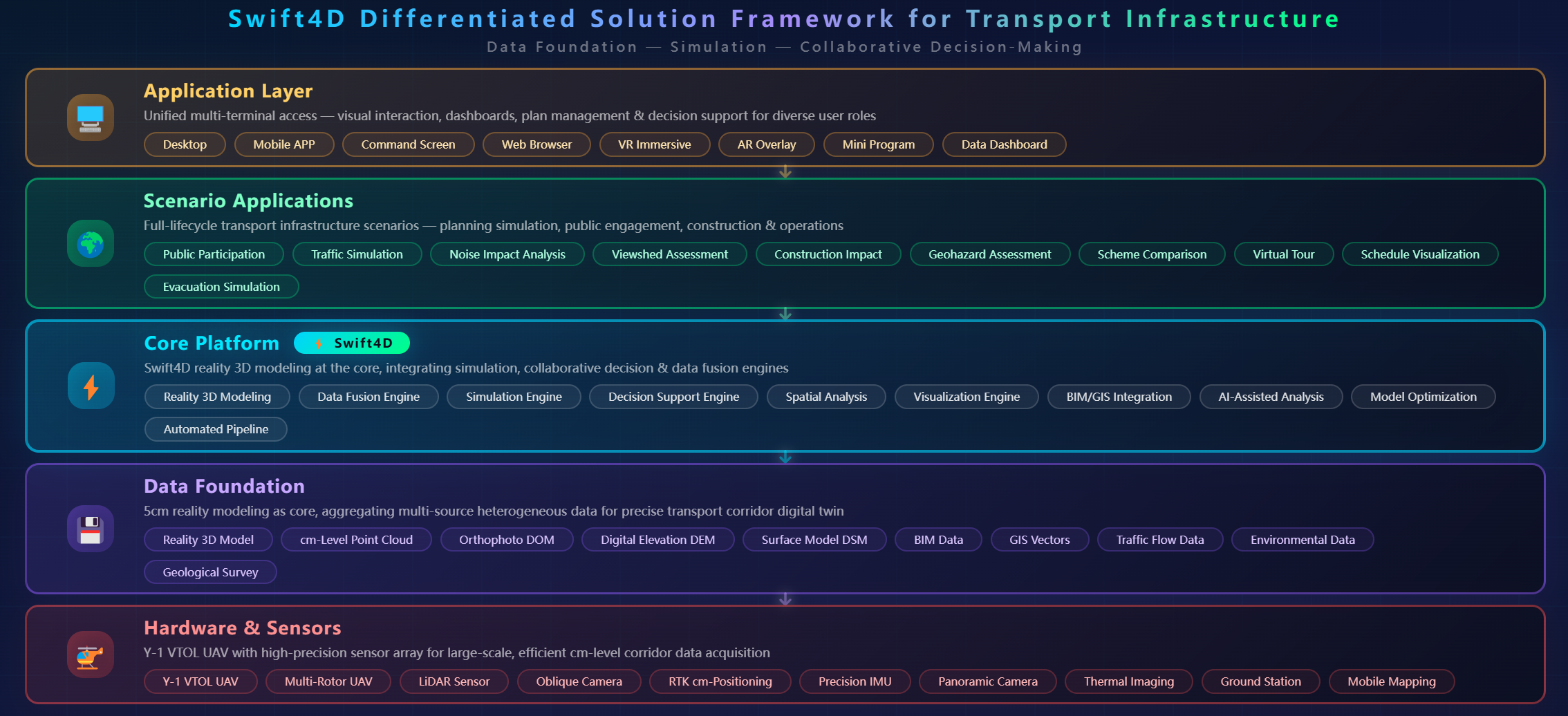Click the Application Layer computer monitor icon
This screenshot has width=1568, height=716.
point(91,117)
